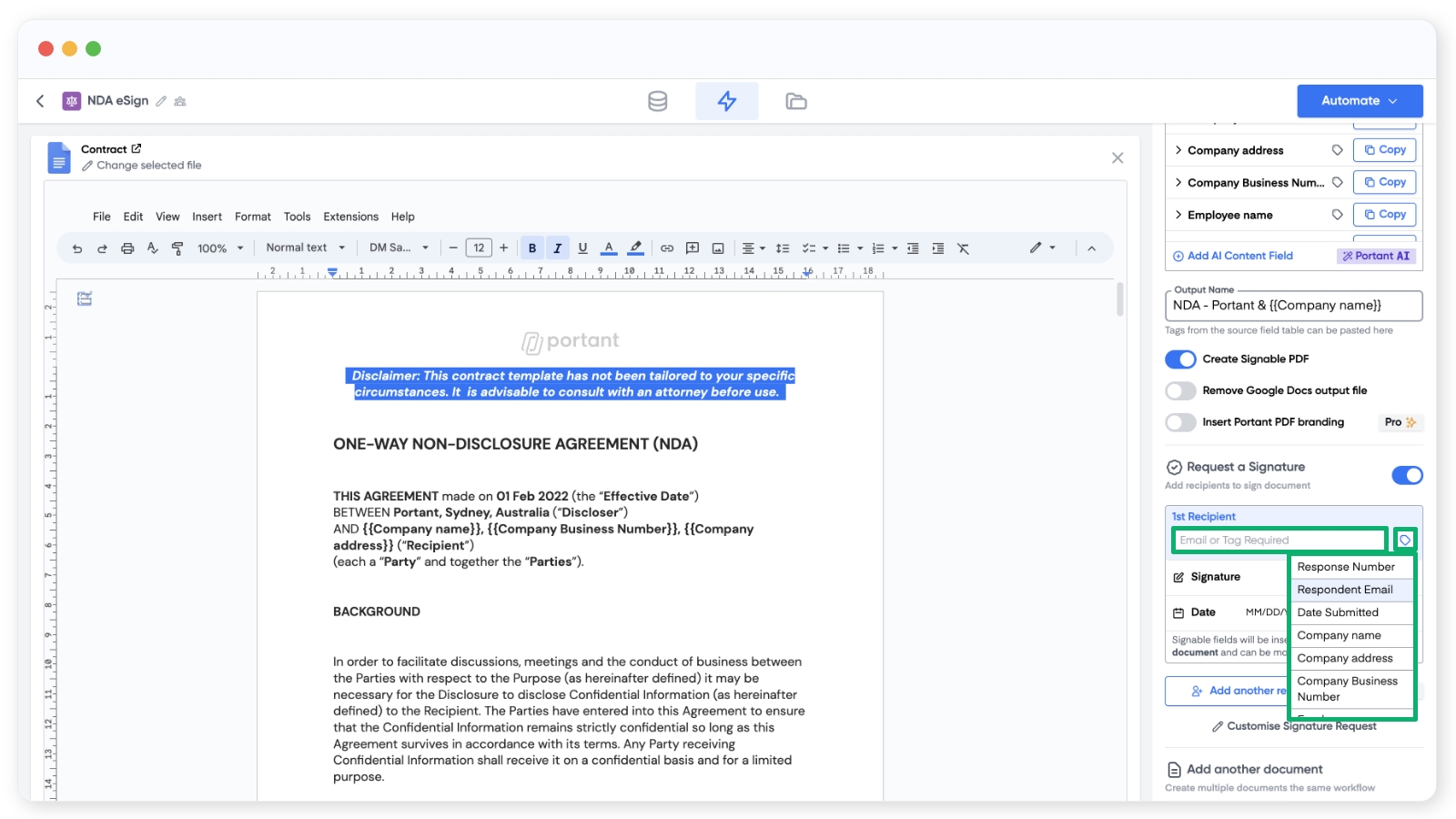Toggle italic formatting in toolbar

point(557,248)
